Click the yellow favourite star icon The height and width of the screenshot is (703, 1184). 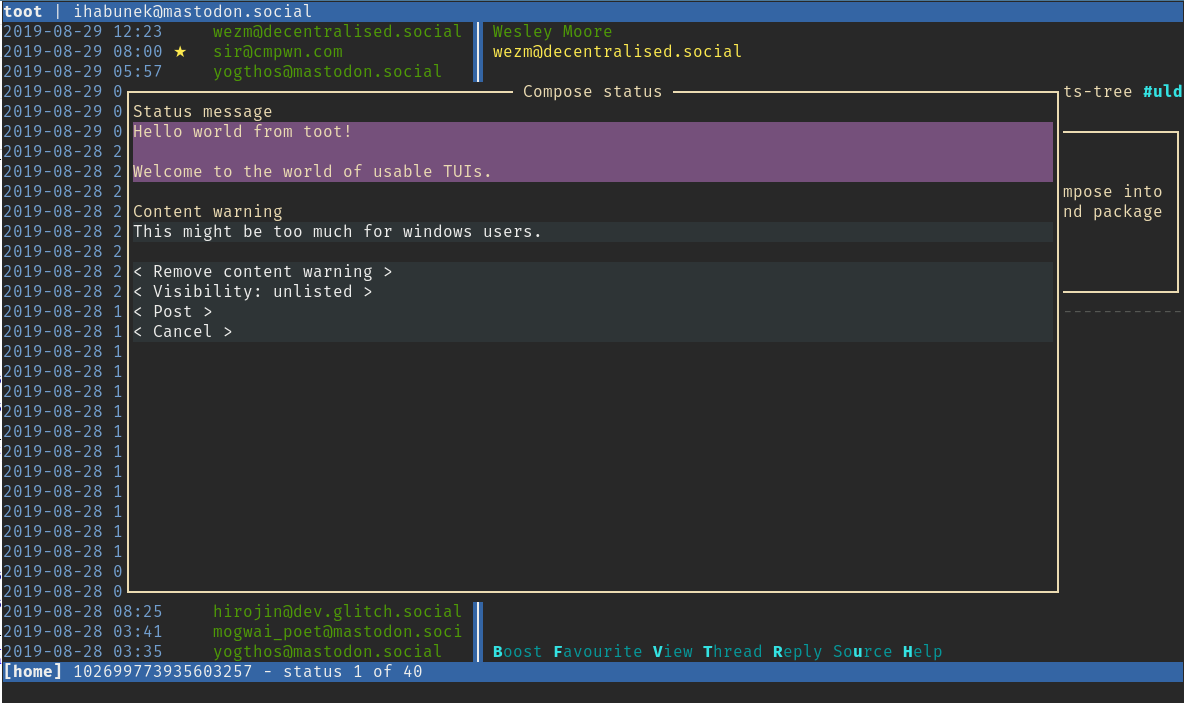(180, 52)
